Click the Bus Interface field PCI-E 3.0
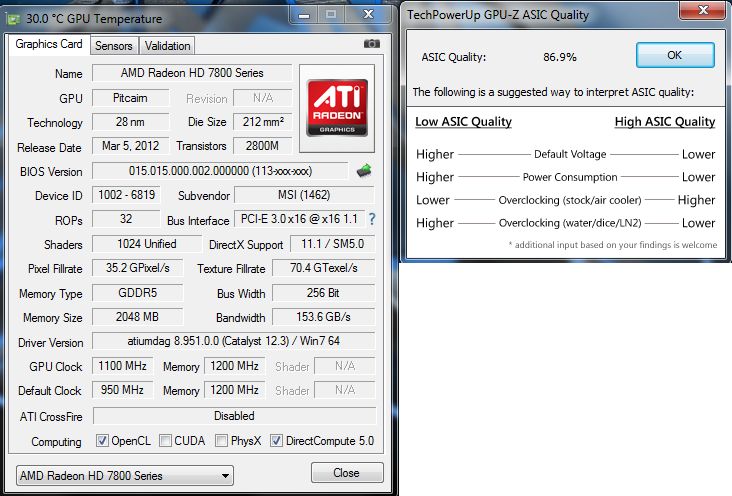Screen dimensions: 732x496 (x=299, y=219)
